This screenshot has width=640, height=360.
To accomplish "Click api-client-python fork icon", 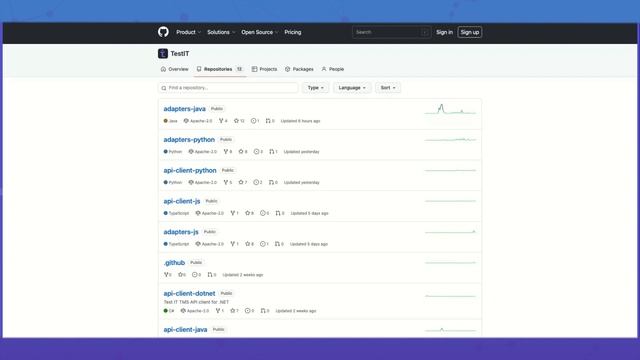I will [226, 182].
